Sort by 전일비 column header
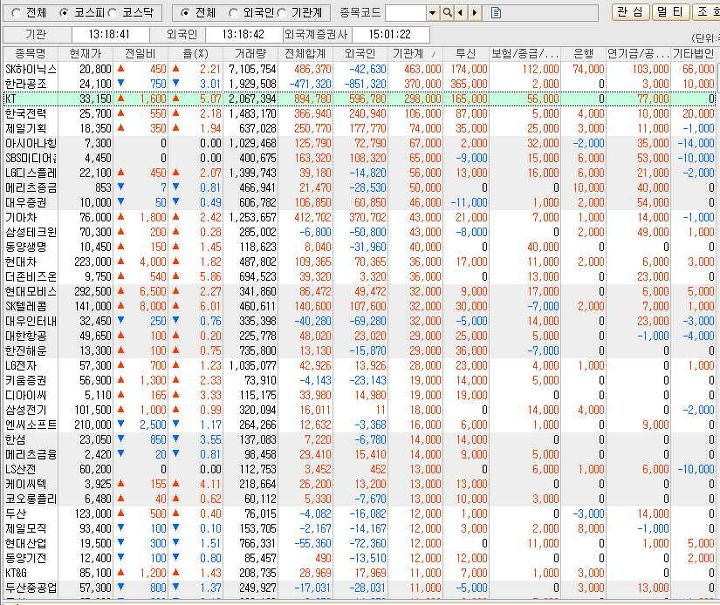The width and height of the screenshot is (720, 605). [x=141, y=54]
